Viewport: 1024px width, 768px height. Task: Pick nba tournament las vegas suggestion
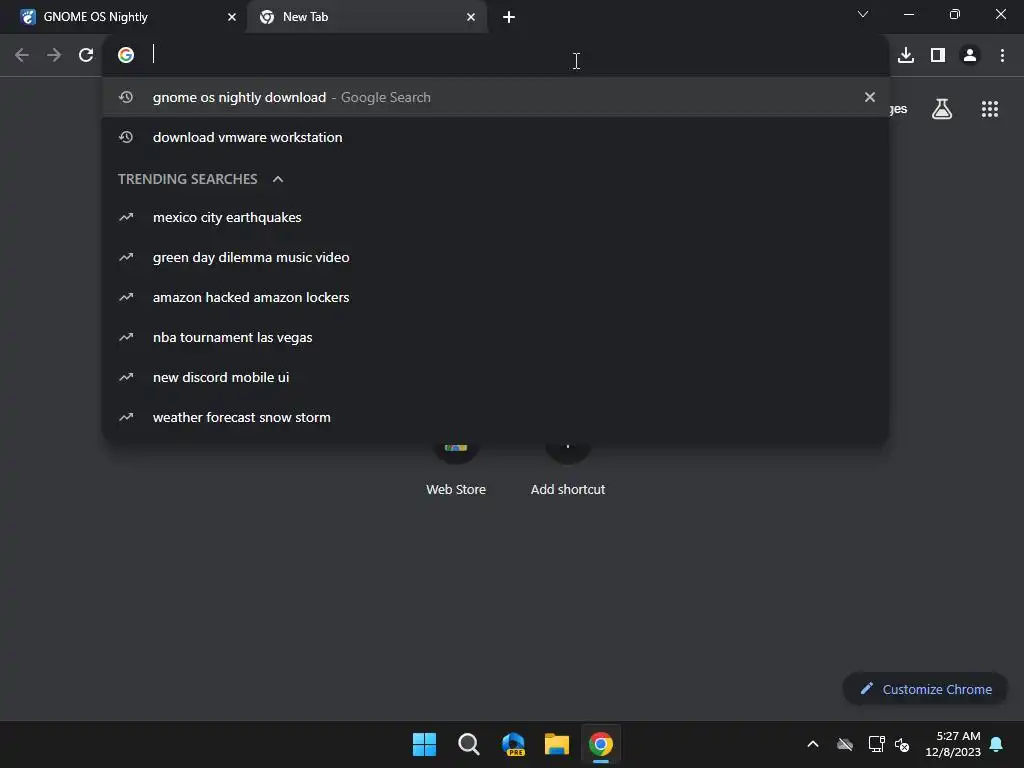coord(496,337)
